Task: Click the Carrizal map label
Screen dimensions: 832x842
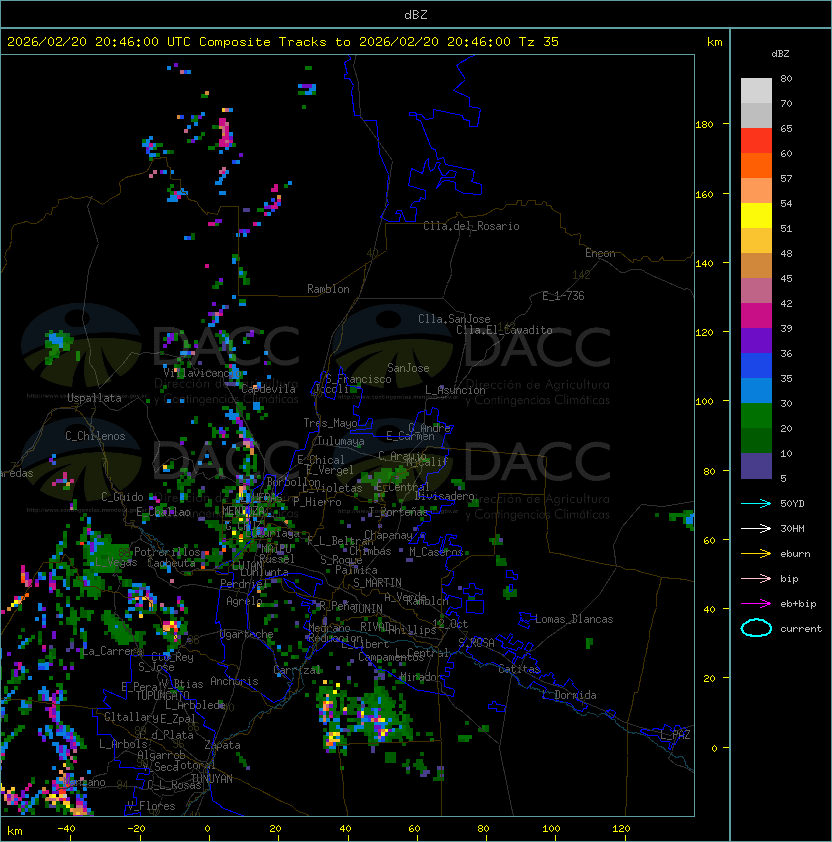Action: pyautogui.click(x=297, y=670)
